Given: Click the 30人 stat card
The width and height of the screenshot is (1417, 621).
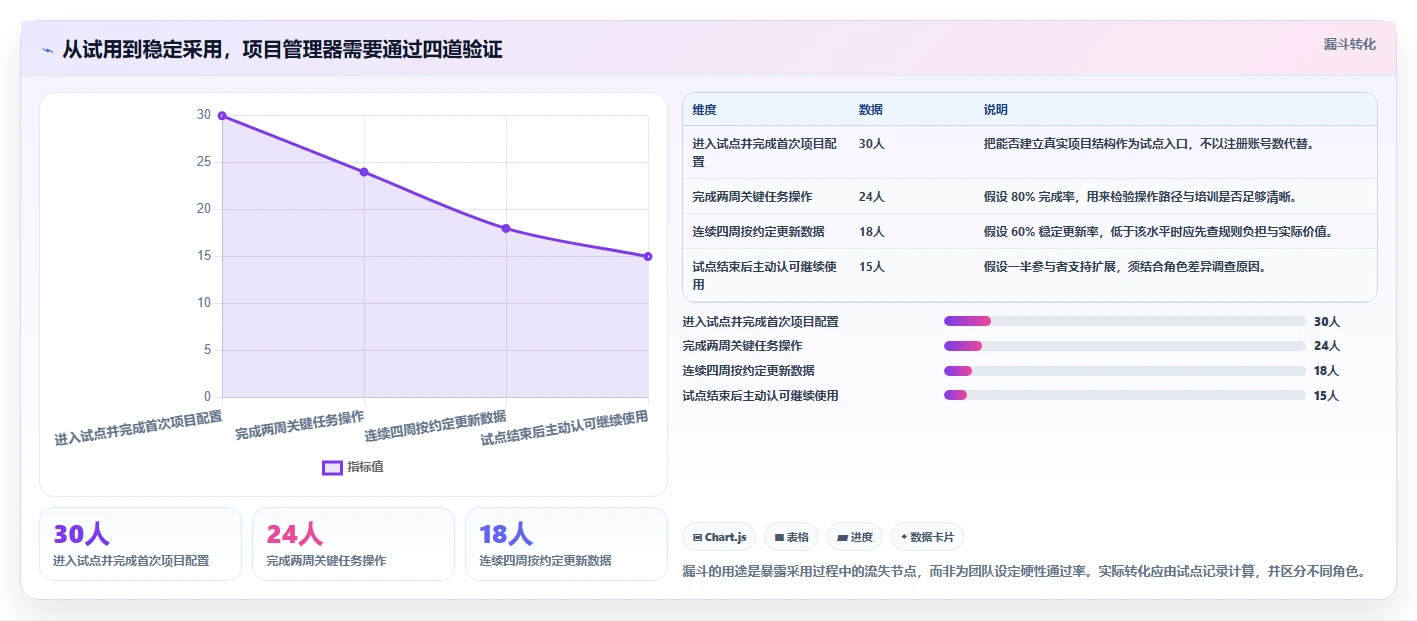Looking at the screenshot, I should click(x=140, y=544).
